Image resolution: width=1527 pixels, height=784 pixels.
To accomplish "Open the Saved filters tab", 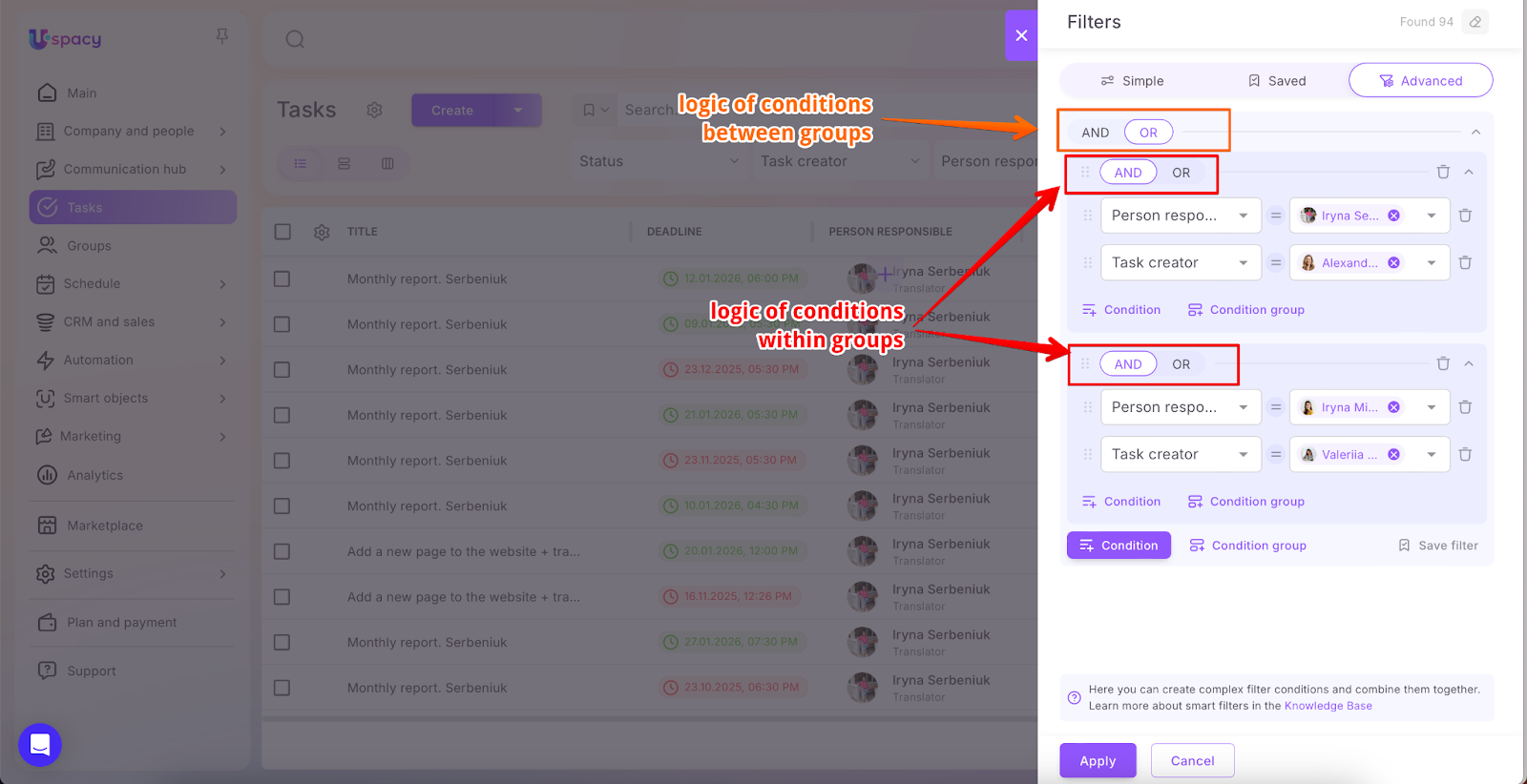I will pyautogui.click(x=1277, y=81).
